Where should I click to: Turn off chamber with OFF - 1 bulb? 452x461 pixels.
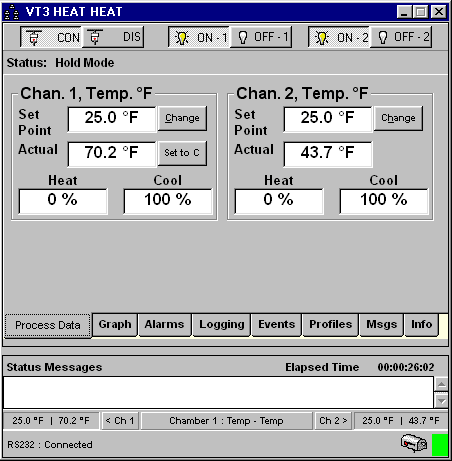pos(261,37)
